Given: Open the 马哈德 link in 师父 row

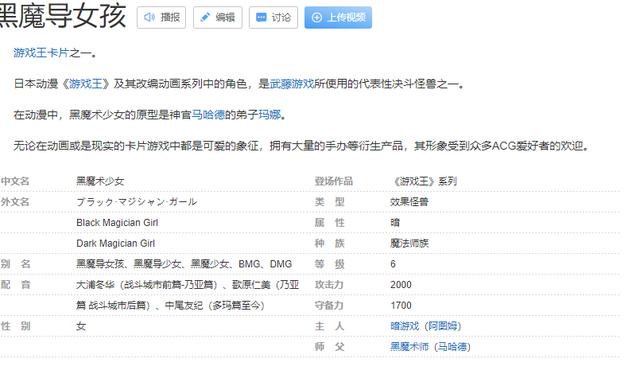Looking at the screenshot, I should tap(452, 346).
